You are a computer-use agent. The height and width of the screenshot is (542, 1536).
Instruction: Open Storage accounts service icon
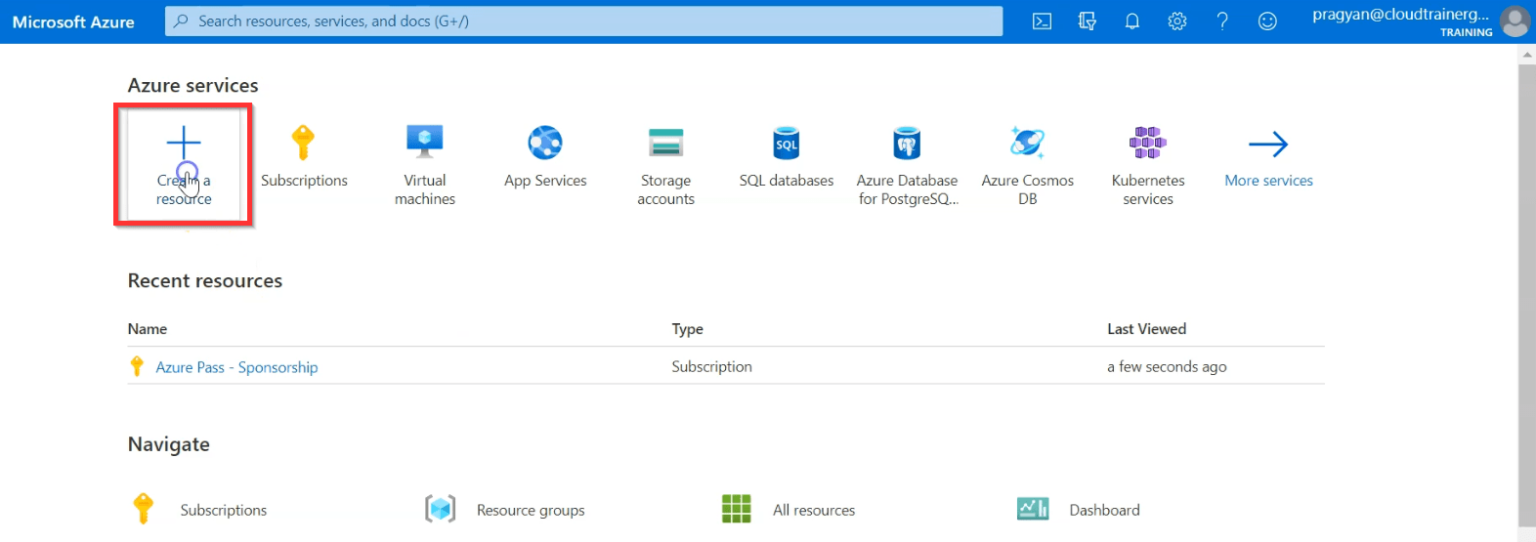pyautogui.click(x=665, y=143)
